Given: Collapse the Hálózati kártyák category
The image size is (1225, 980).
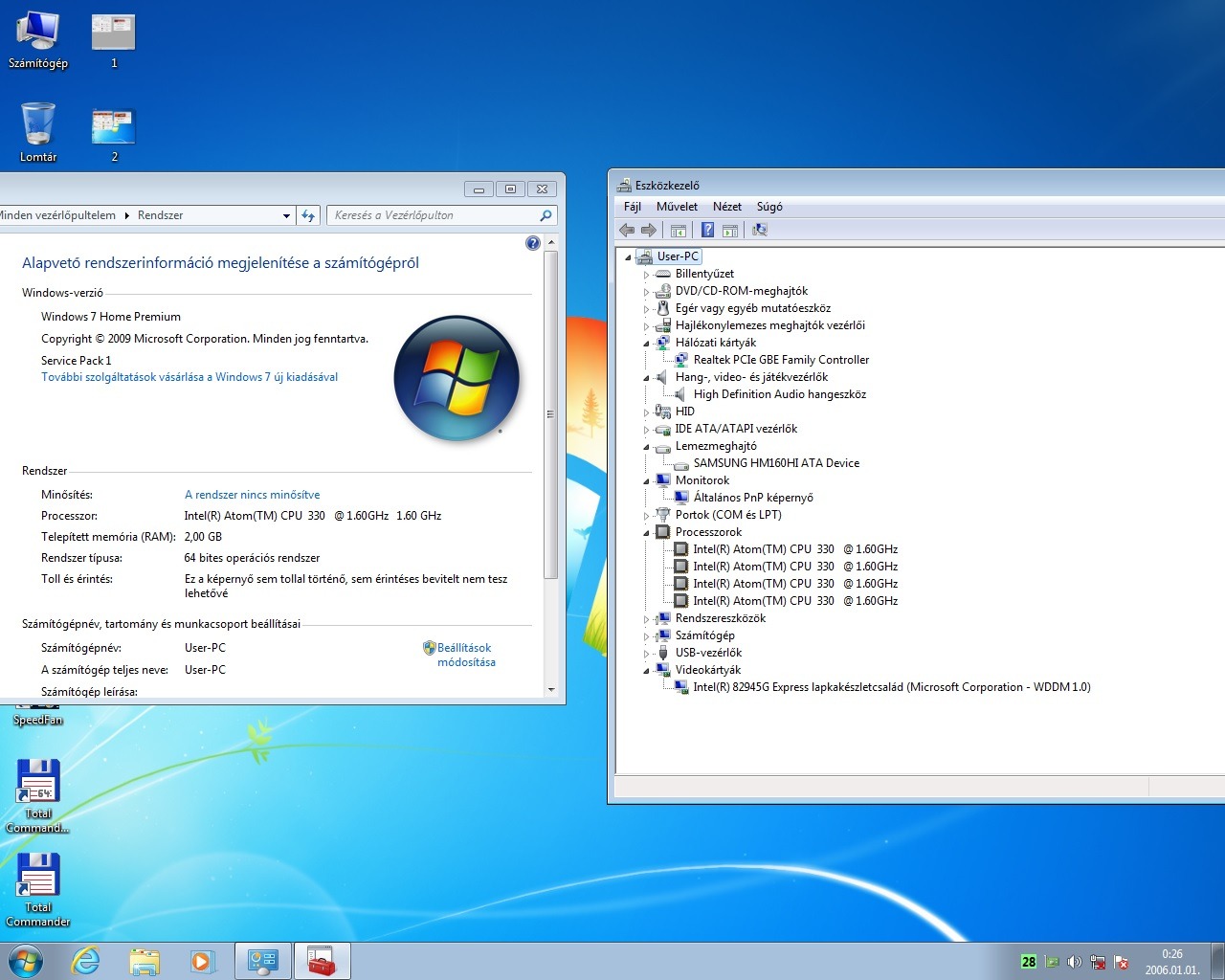Looking at the screenshot, I should [646, 343].
